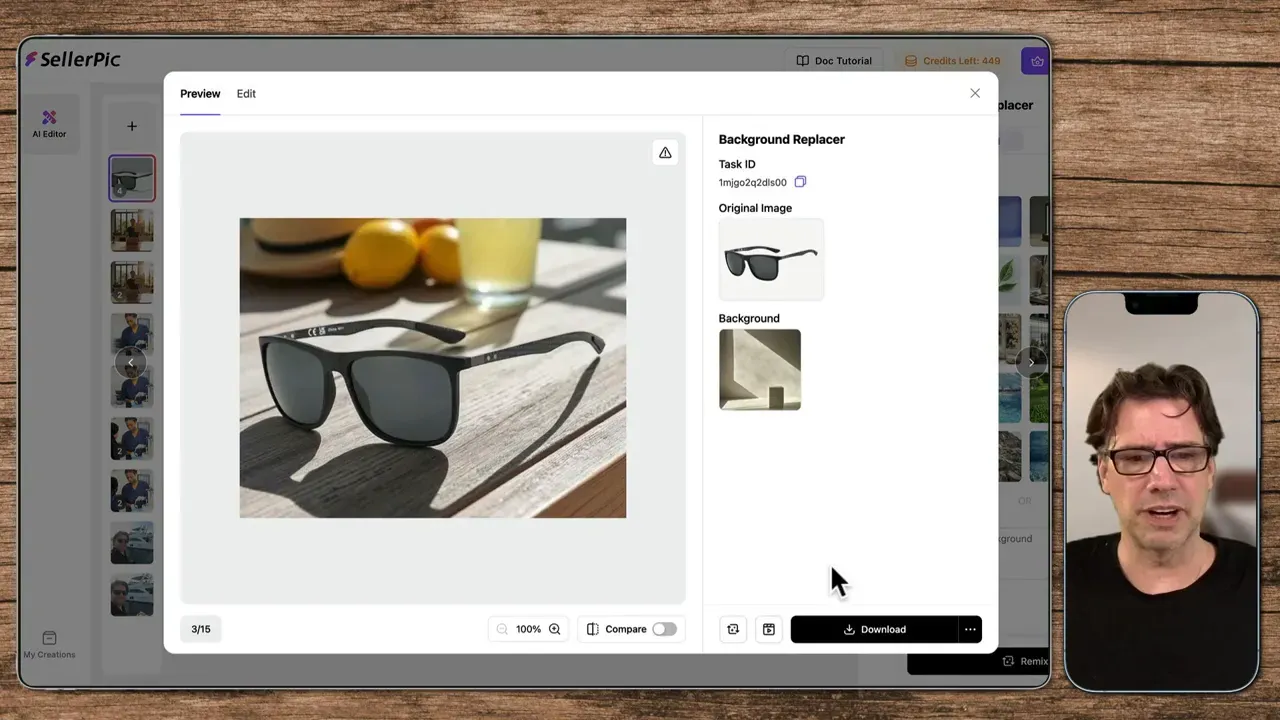Open My Creations in the sidebar
Screen dimensions: 1280x720
tap(49, 645)
